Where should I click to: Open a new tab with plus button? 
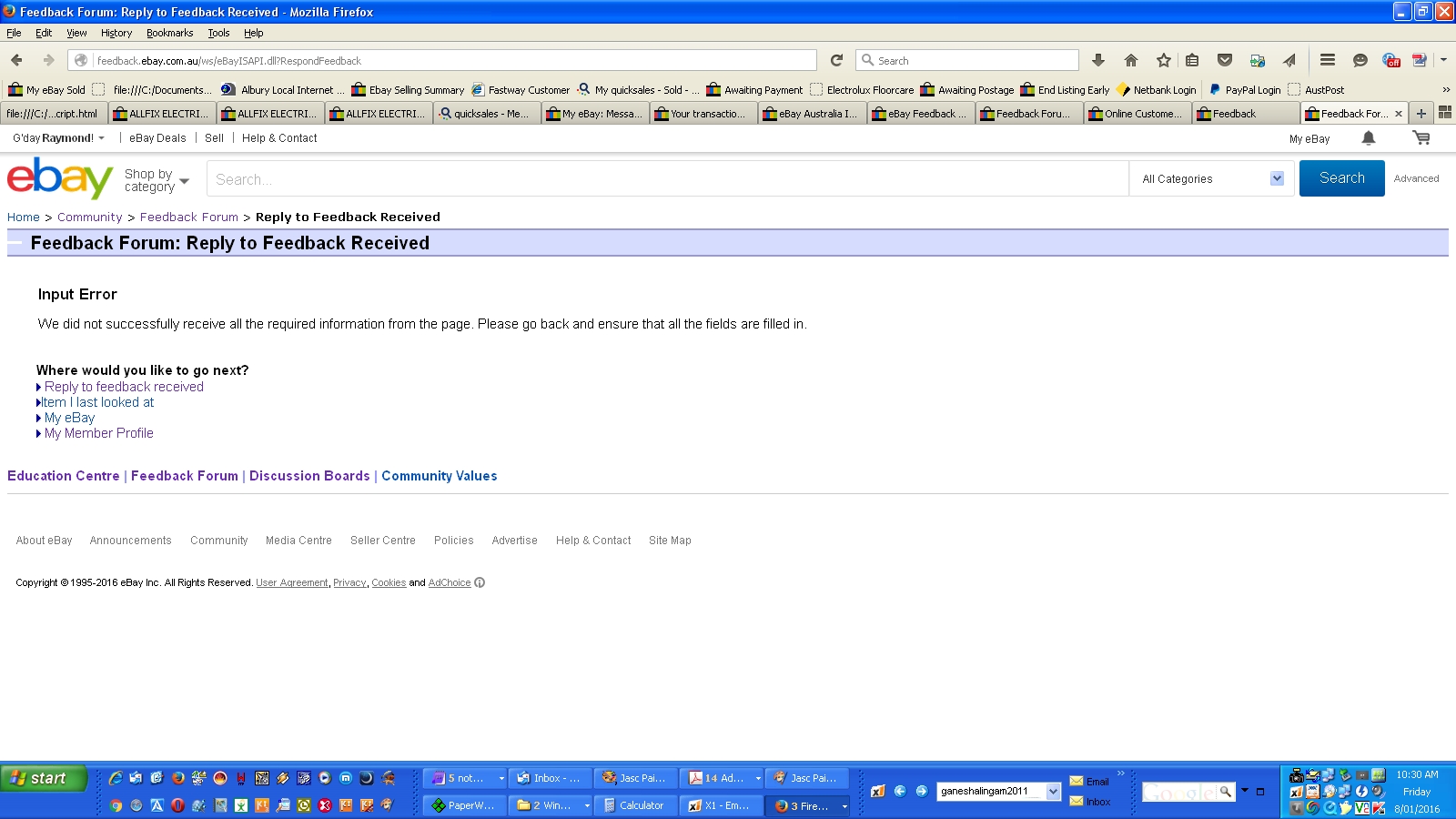coord(1421,114)
